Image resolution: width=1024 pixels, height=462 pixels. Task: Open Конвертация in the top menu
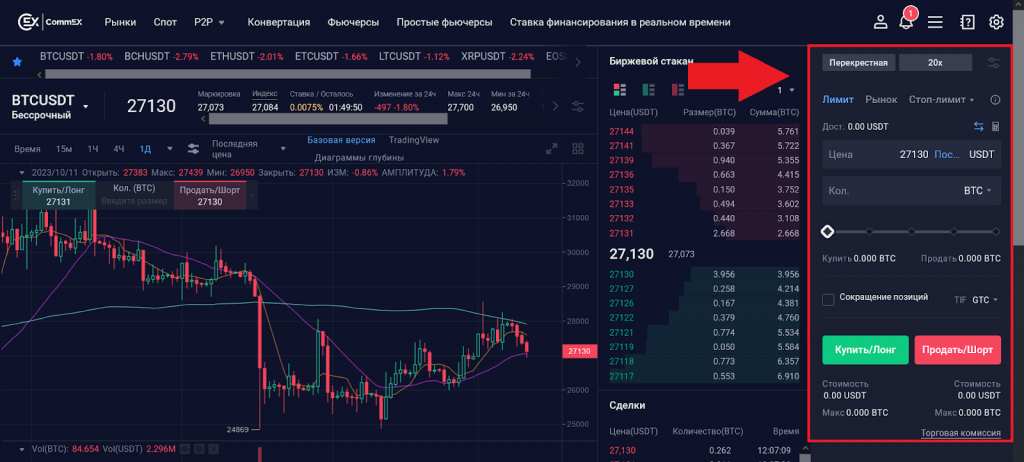pos(279,22)
